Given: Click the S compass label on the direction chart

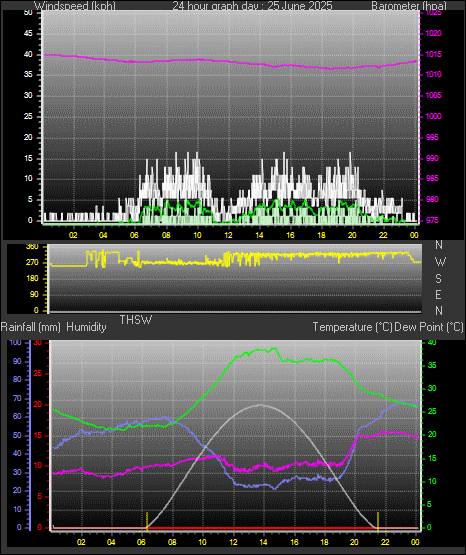Looking at the screenshot, I should (438, 279).
